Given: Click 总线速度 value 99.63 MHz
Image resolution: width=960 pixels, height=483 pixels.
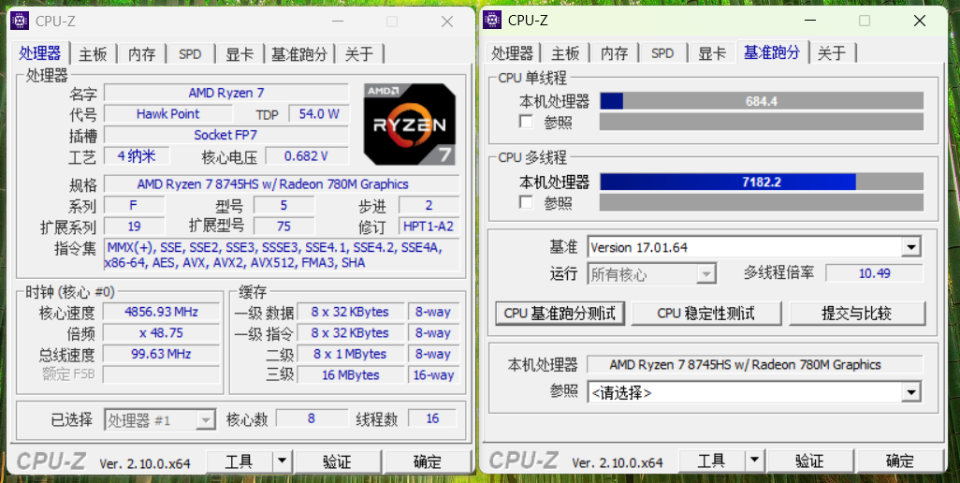Looking at the screenshot, I should point(161,354).
